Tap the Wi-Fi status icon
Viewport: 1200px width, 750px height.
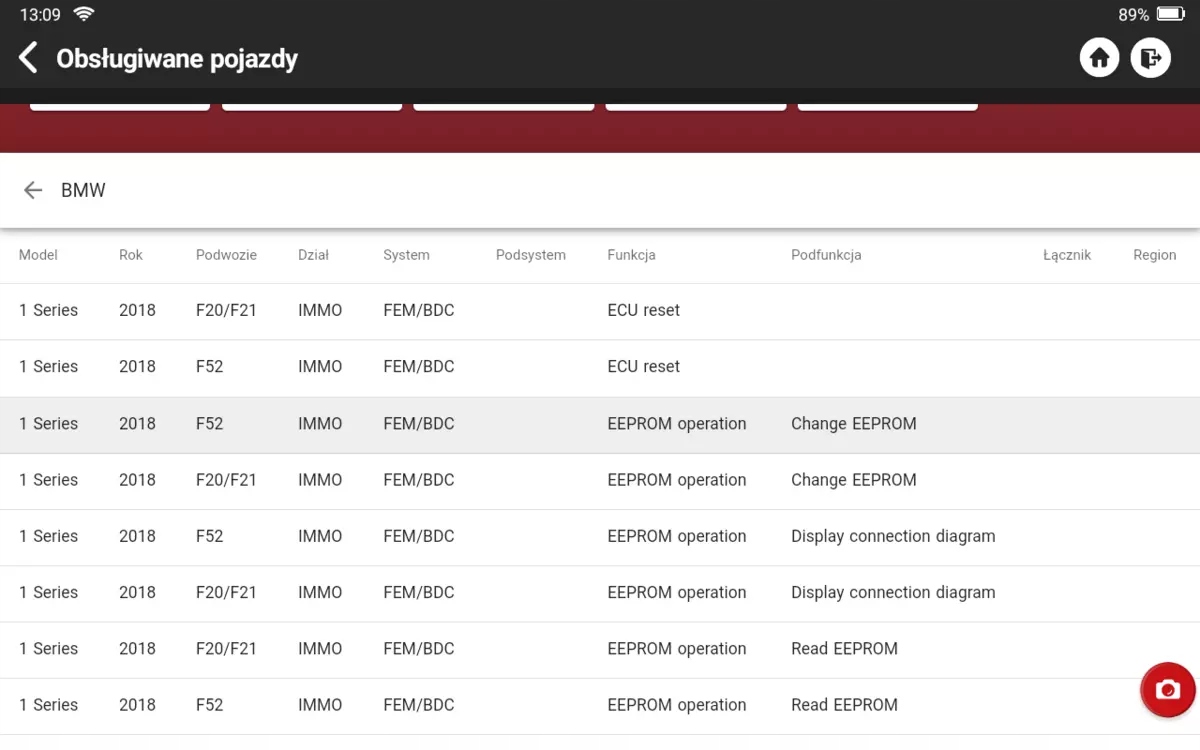point(84,14)
